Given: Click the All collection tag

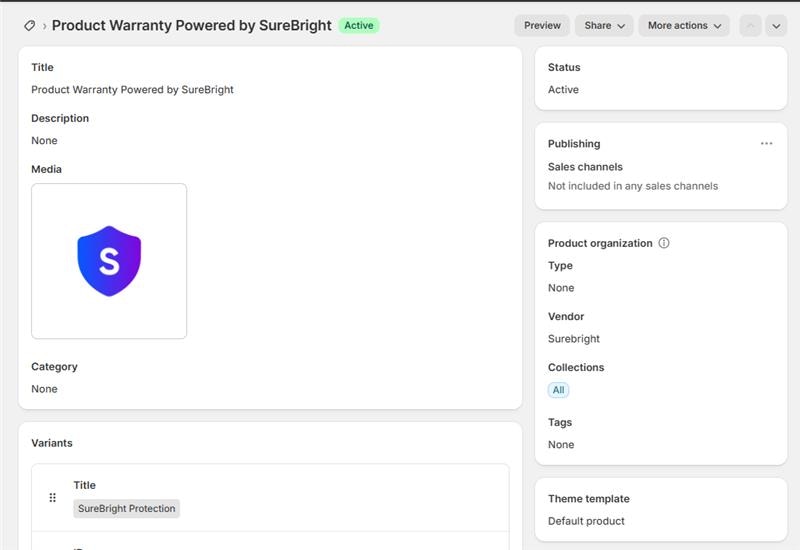Looking at the screenshot, I should coord(559,390).
